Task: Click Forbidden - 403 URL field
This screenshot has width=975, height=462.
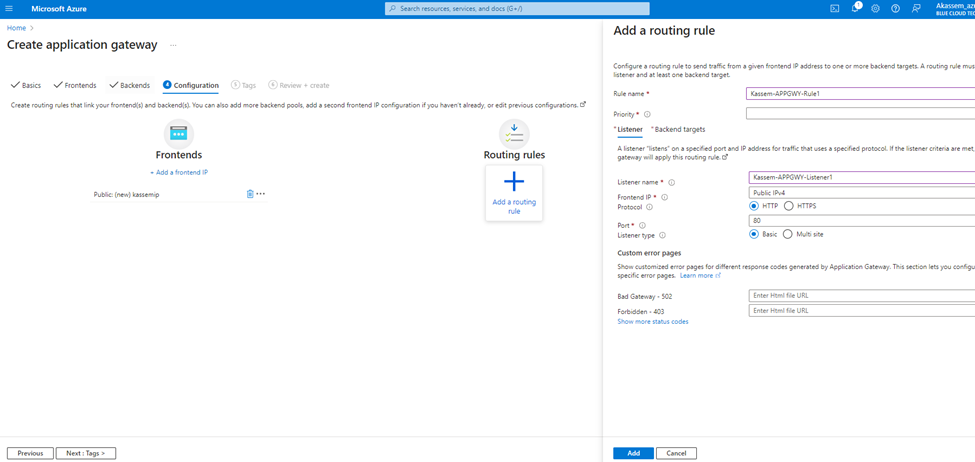Action: [861, 310]
